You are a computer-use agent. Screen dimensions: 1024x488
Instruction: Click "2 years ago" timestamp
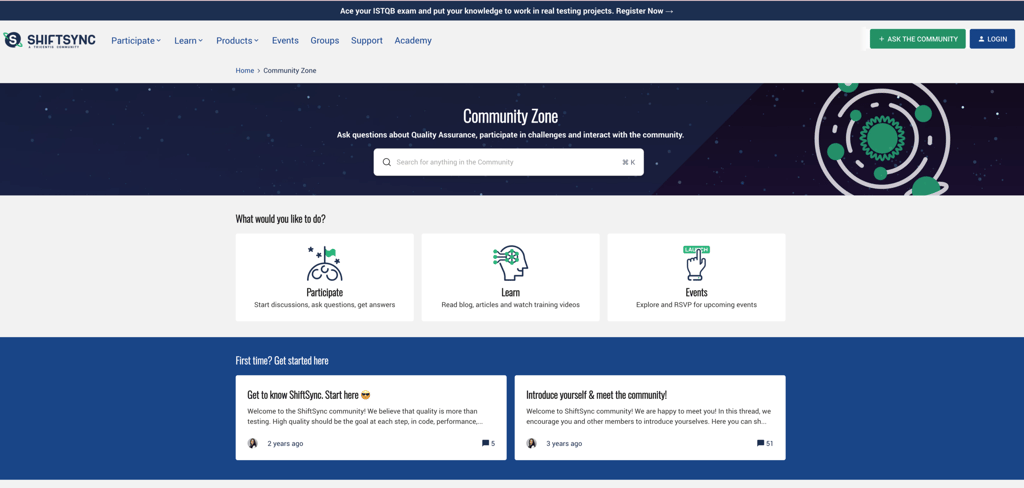(285, 444)
